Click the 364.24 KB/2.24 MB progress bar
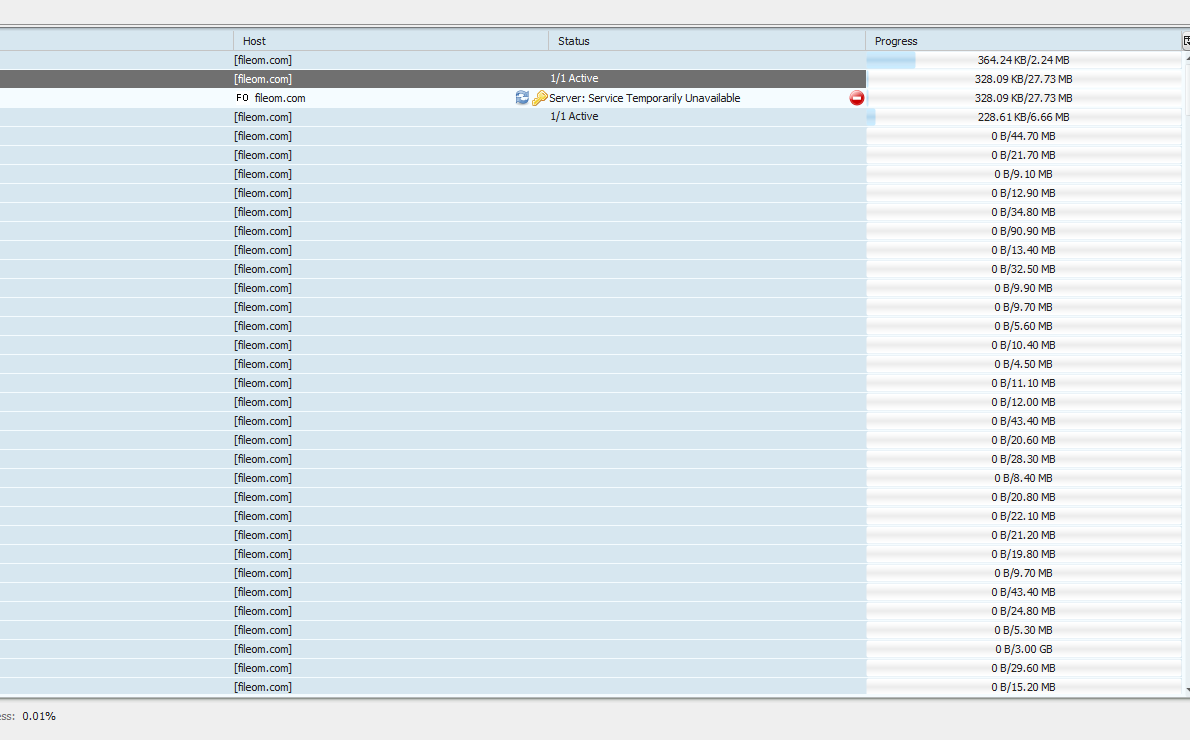This screenshot has height=740, width=1190. click(x=1024, y=60)
